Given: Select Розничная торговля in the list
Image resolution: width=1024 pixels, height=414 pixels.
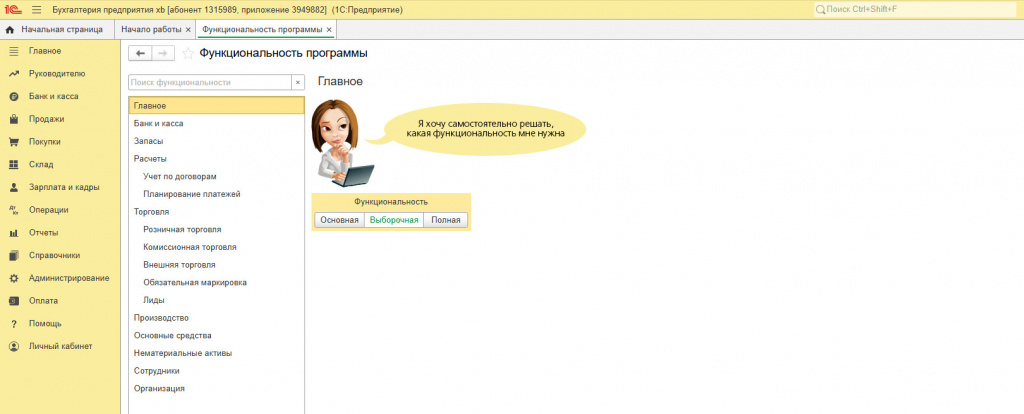Looking at the screenshot, I should (x=217, y=229).
